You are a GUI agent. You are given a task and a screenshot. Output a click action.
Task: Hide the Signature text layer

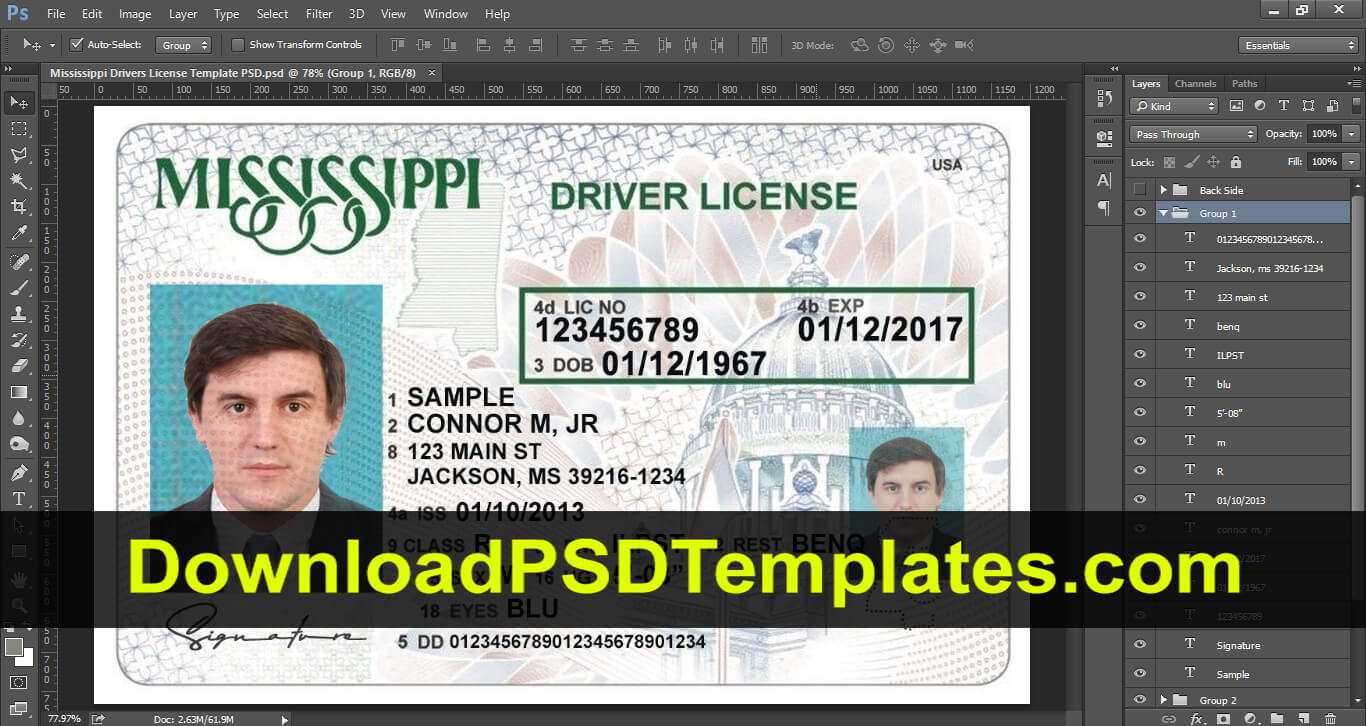pos(1140,645)
